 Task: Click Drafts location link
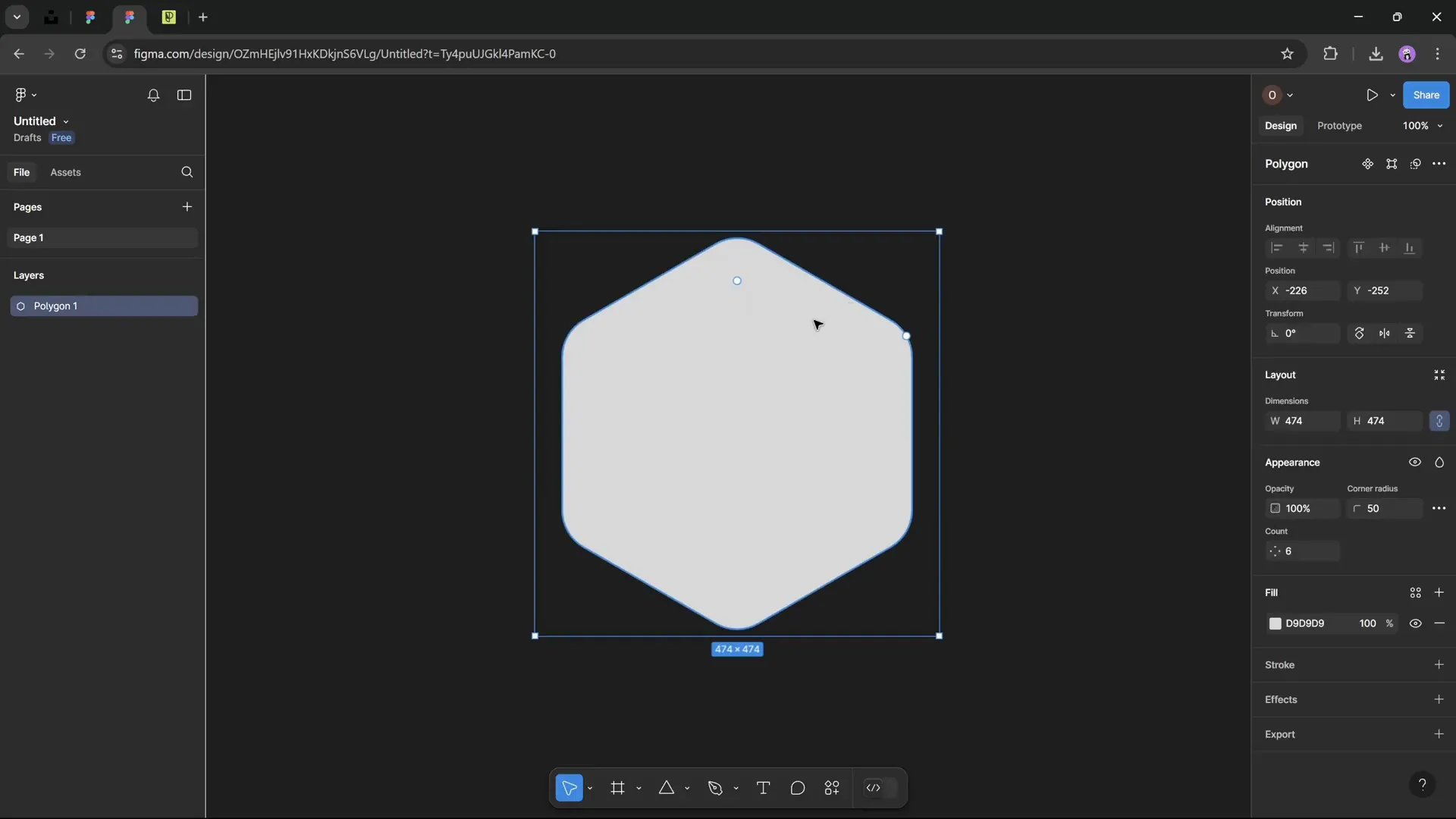click(27, 138)
